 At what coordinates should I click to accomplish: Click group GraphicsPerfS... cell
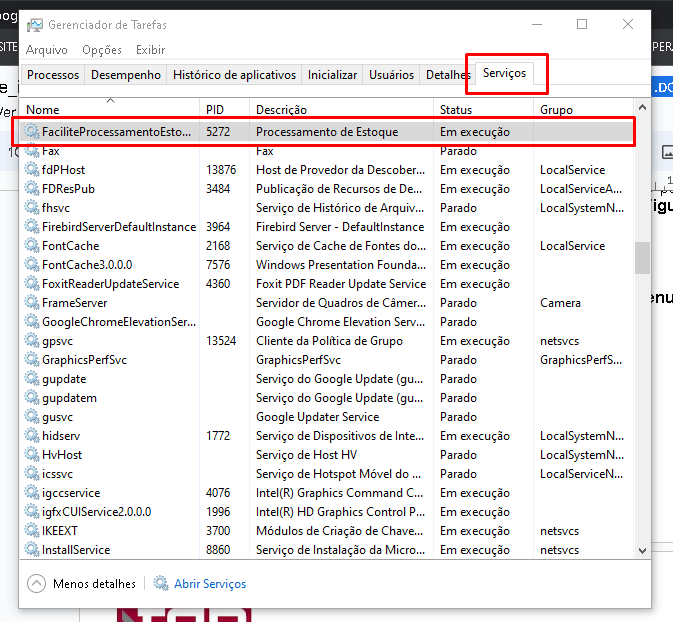tap(581, 360)
